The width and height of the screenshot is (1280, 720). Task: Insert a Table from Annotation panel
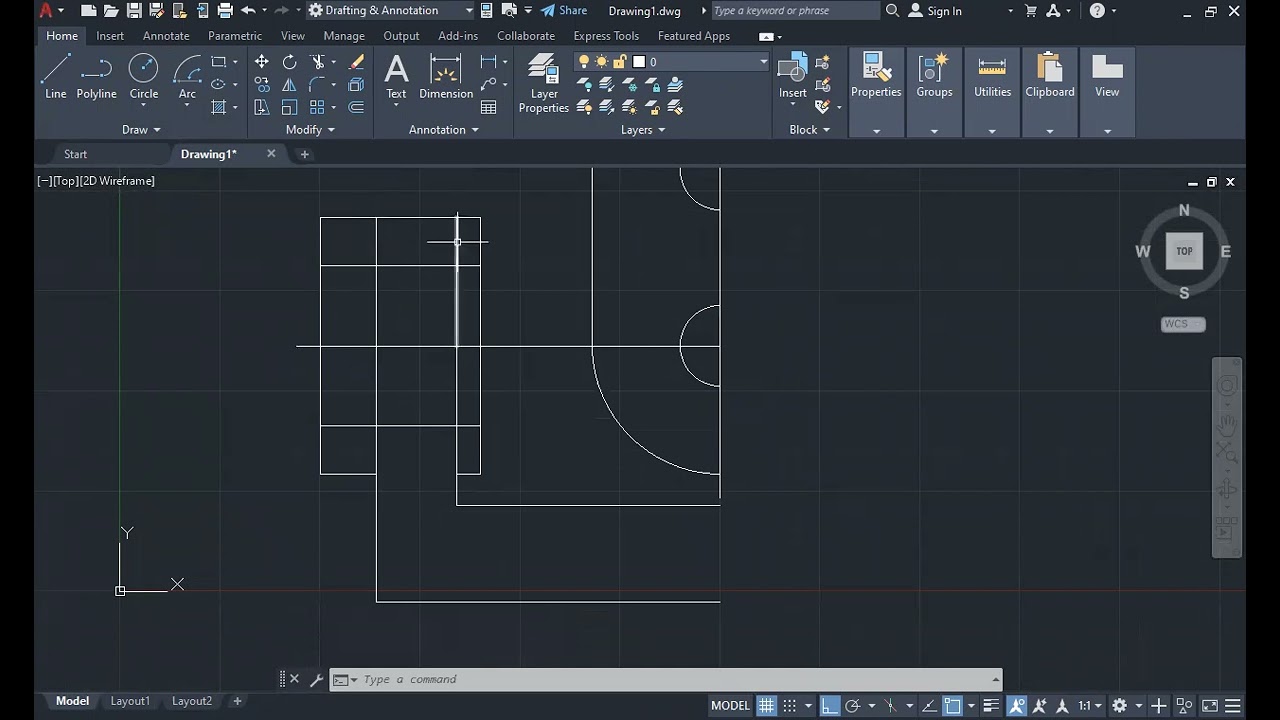[489, 107]
